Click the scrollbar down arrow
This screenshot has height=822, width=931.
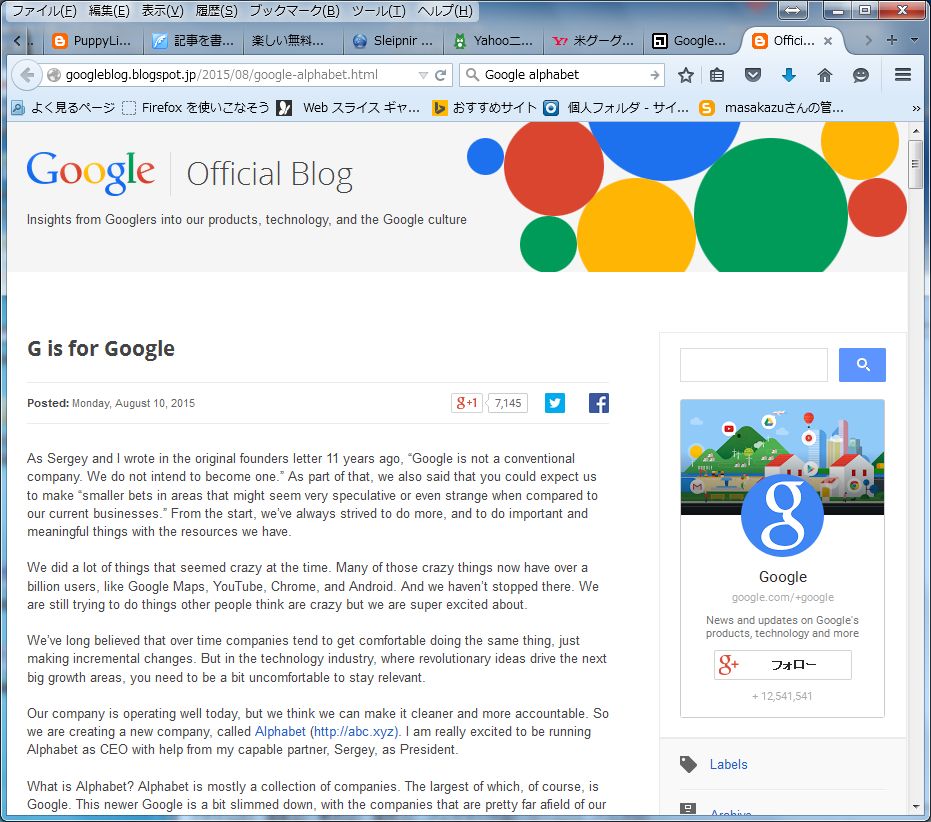tap(916, 807)
